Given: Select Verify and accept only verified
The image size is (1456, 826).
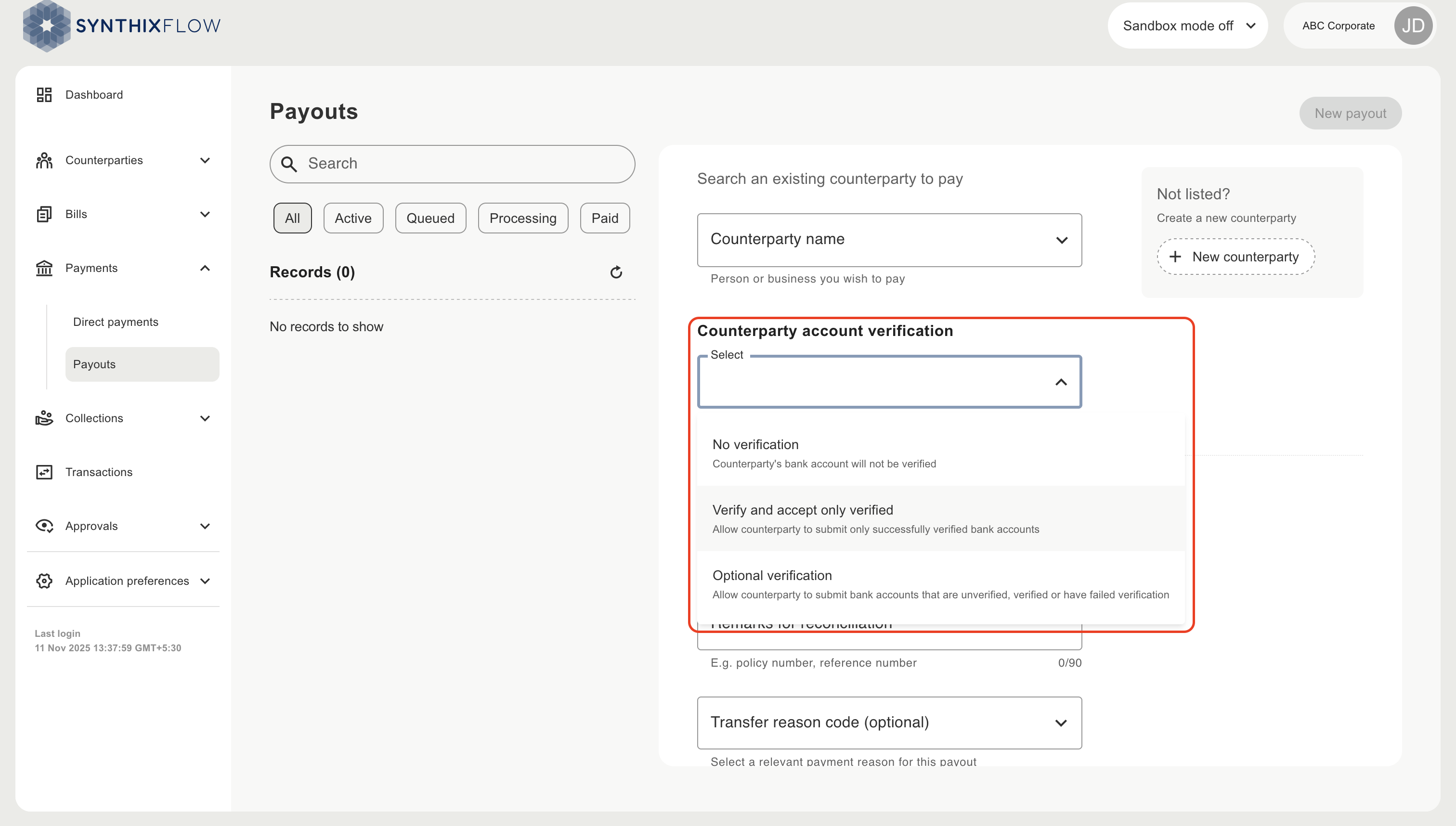Looking at the screenshot, I should [941, 518].
